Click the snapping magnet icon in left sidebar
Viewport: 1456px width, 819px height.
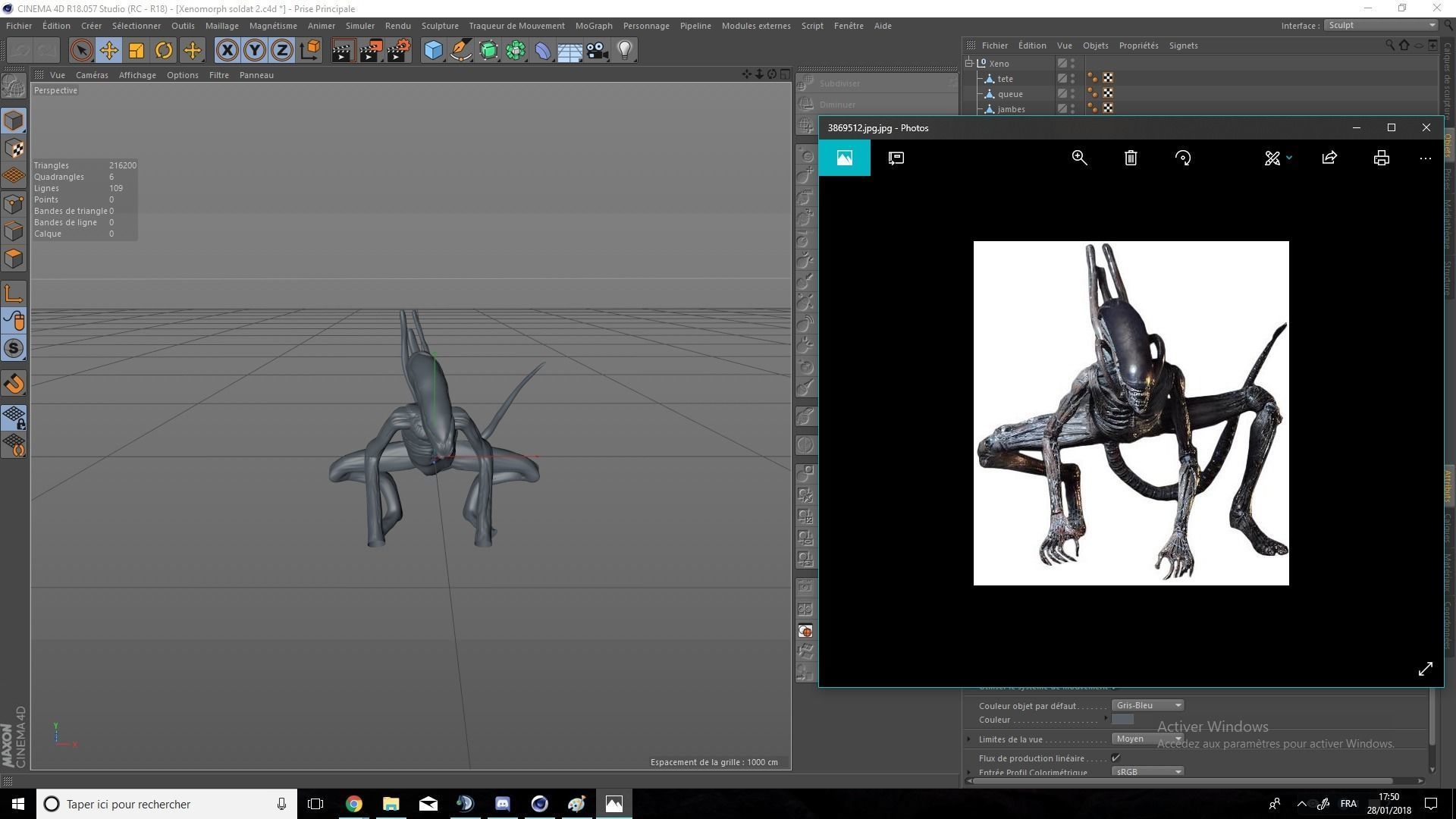tap(14, 384)
